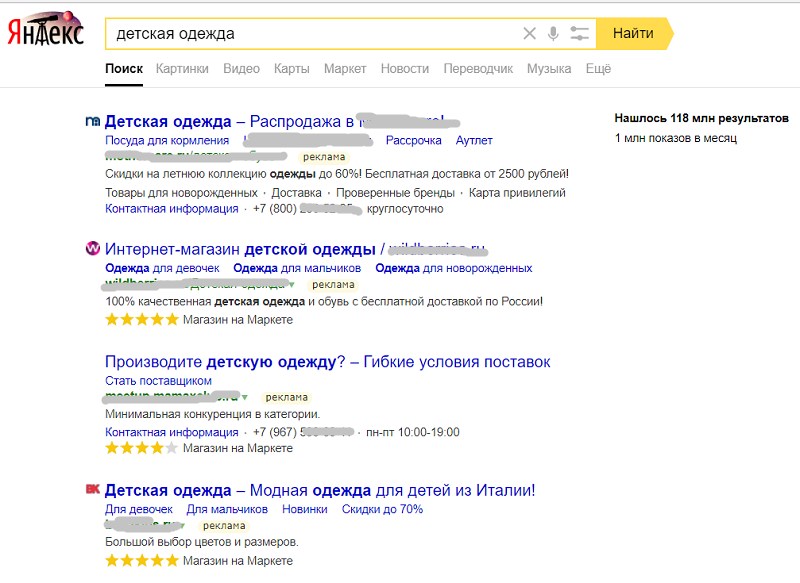Click 'Минимальная конкуренция в категории.' text
The image size is (800, 583).
[x=213, y=414]
